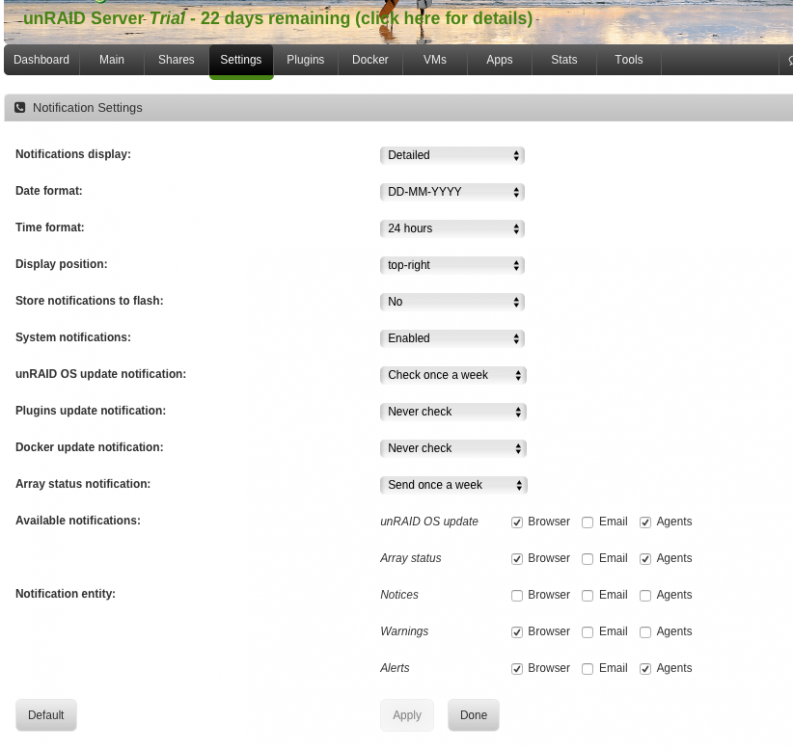Open Store notifications to flash dropdown
The height and width of the screenshot is (750, 793).
(452, 302)
